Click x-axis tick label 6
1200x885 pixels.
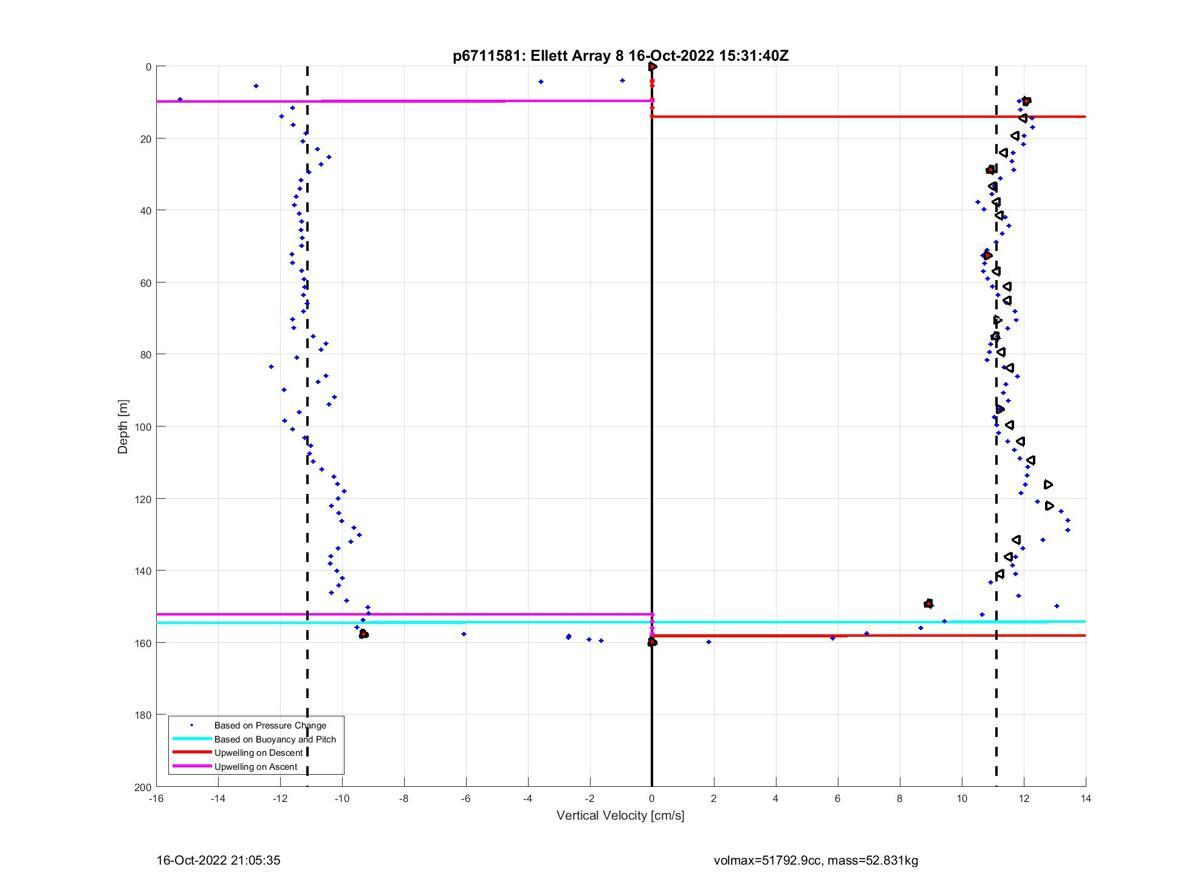[838, 798]
